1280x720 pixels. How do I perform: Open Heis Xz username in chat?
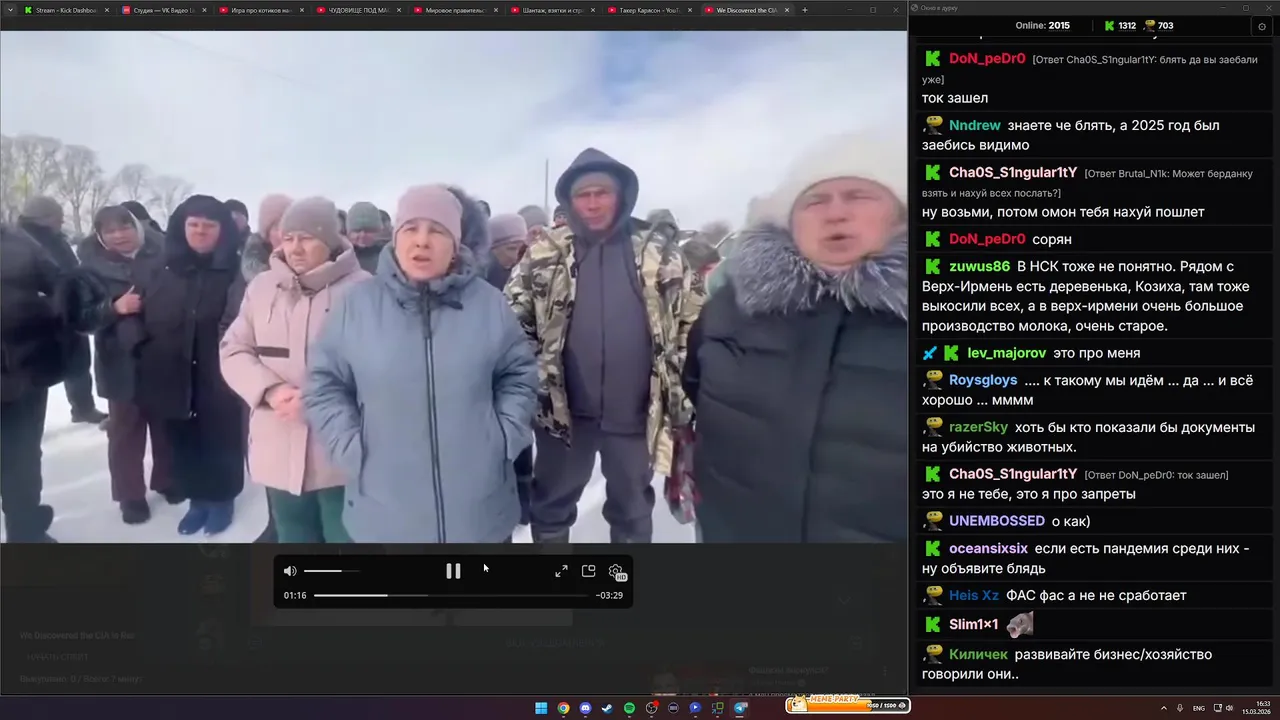974,595
